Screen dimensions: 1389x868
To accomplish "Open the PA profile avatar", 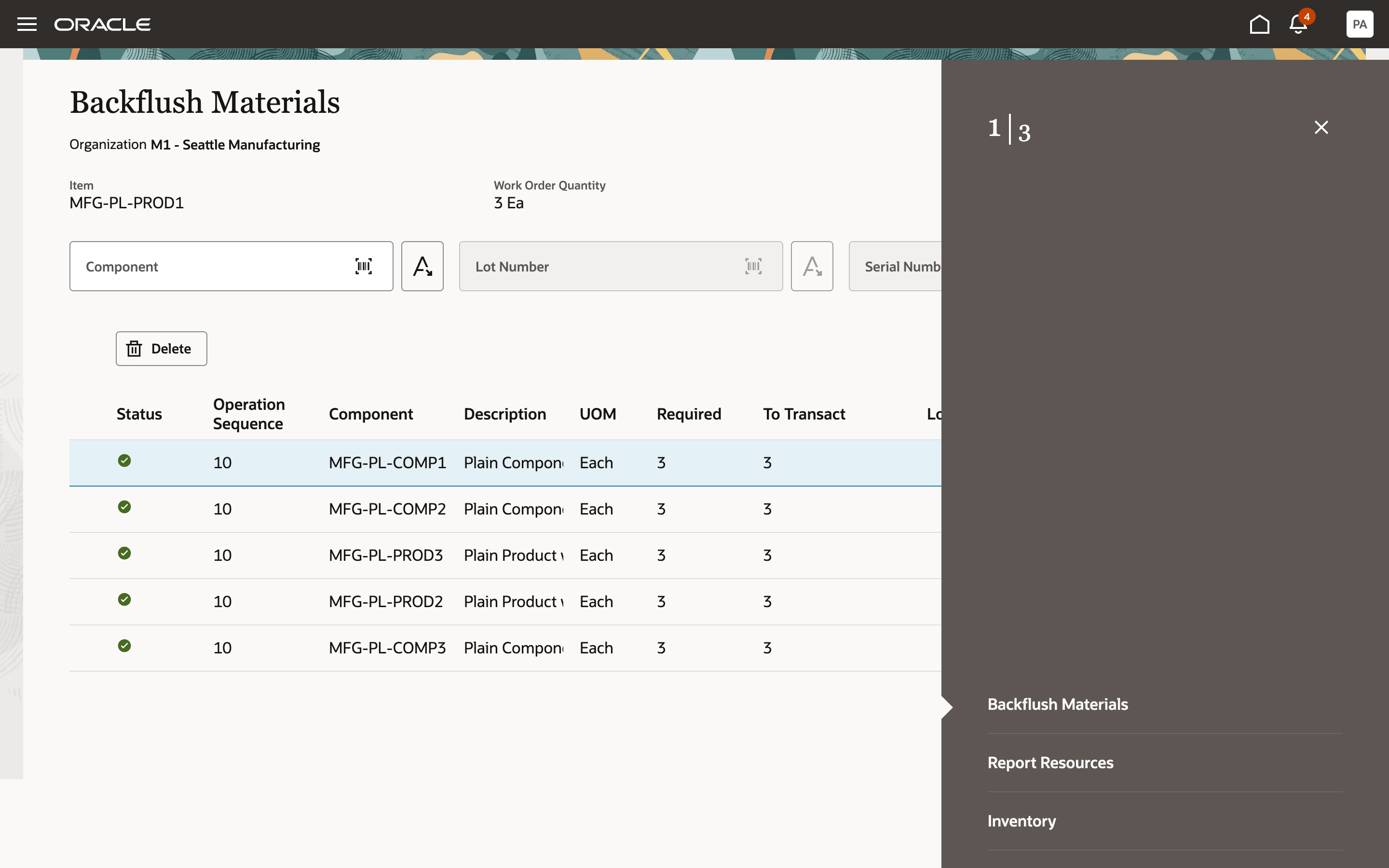I will 1359,24.
